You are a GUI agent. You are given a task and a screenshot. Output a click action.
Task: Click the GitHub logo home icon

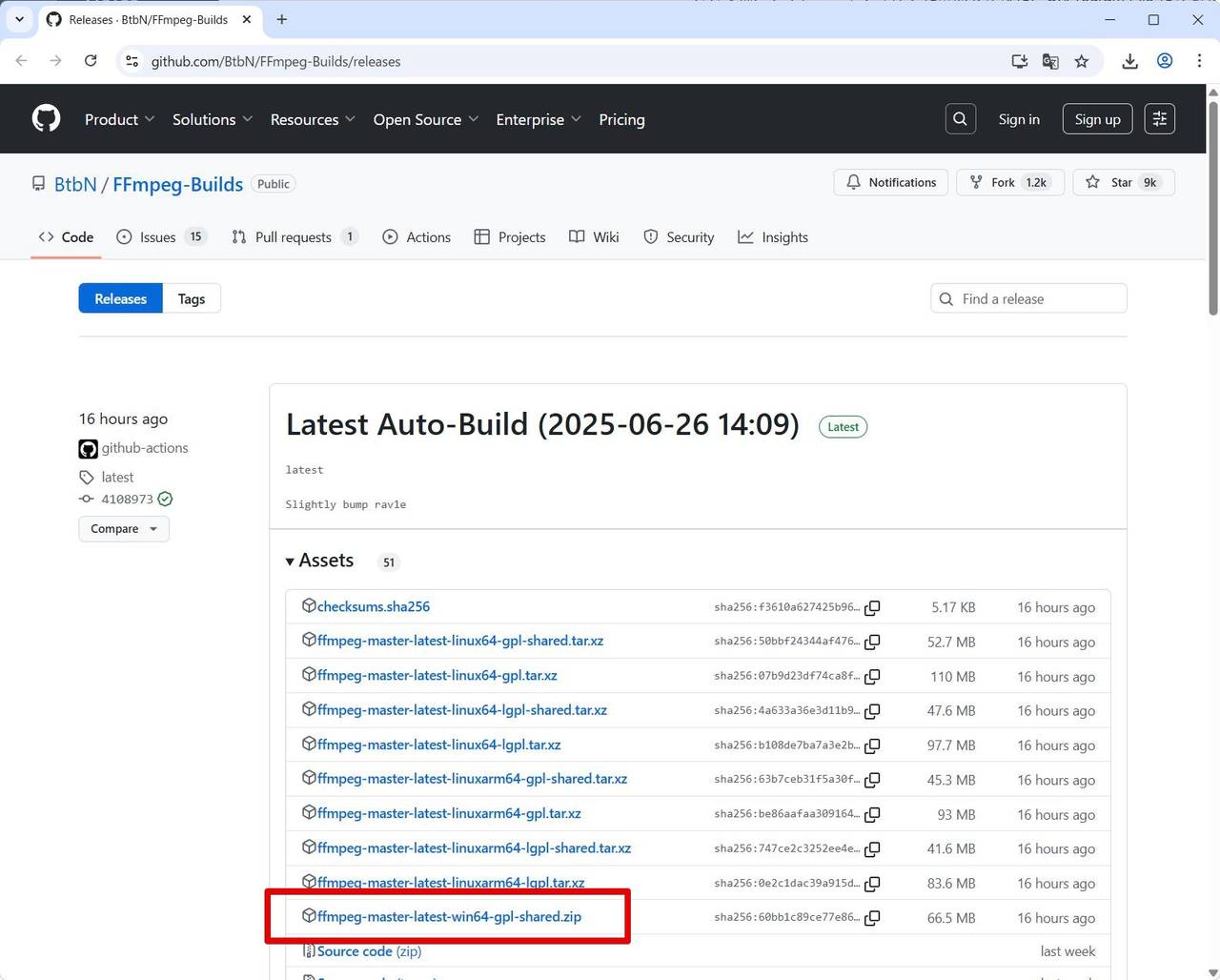(x=46, y=118)
